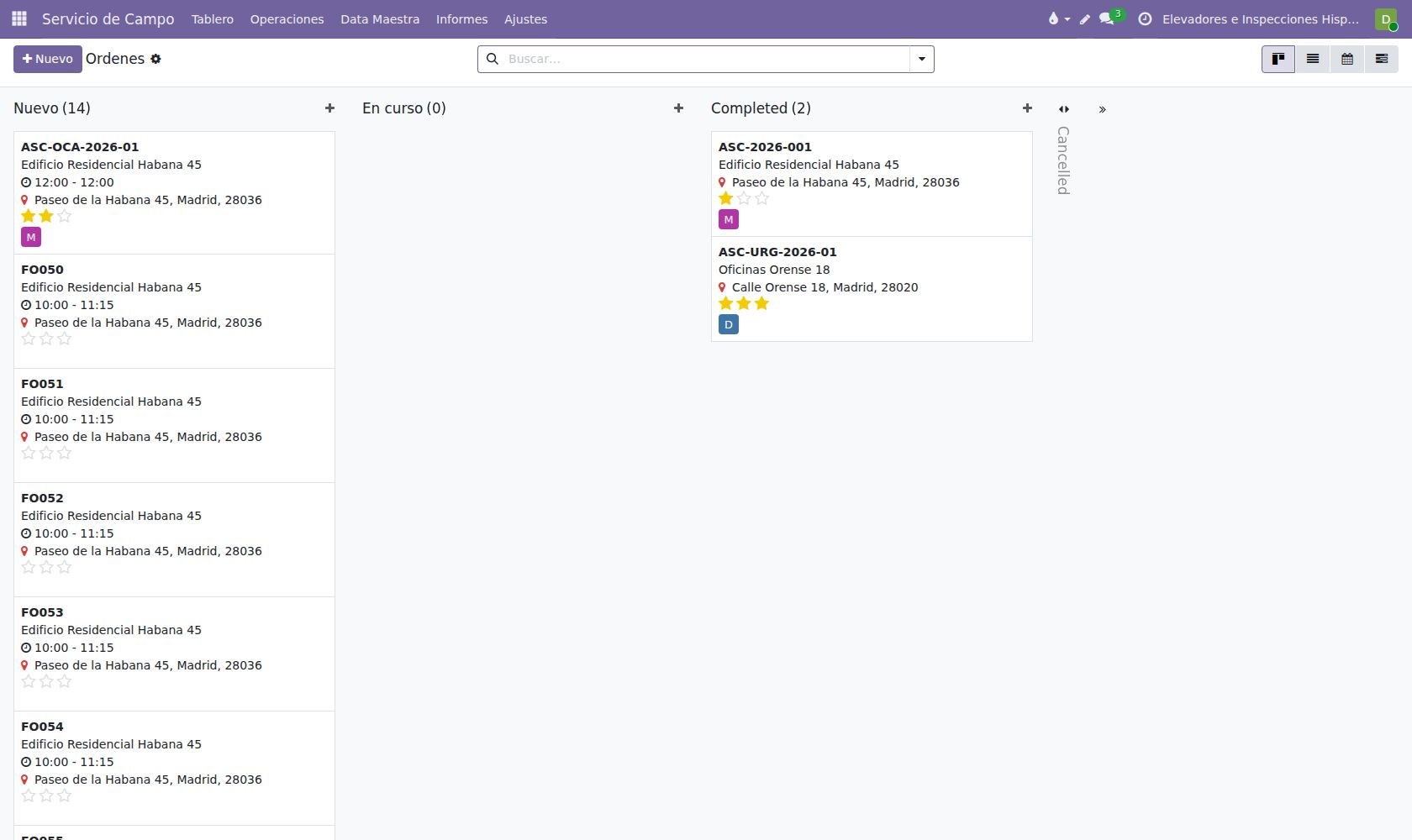
Task: Open the Operaciones menu
Action: coord(287,19)
